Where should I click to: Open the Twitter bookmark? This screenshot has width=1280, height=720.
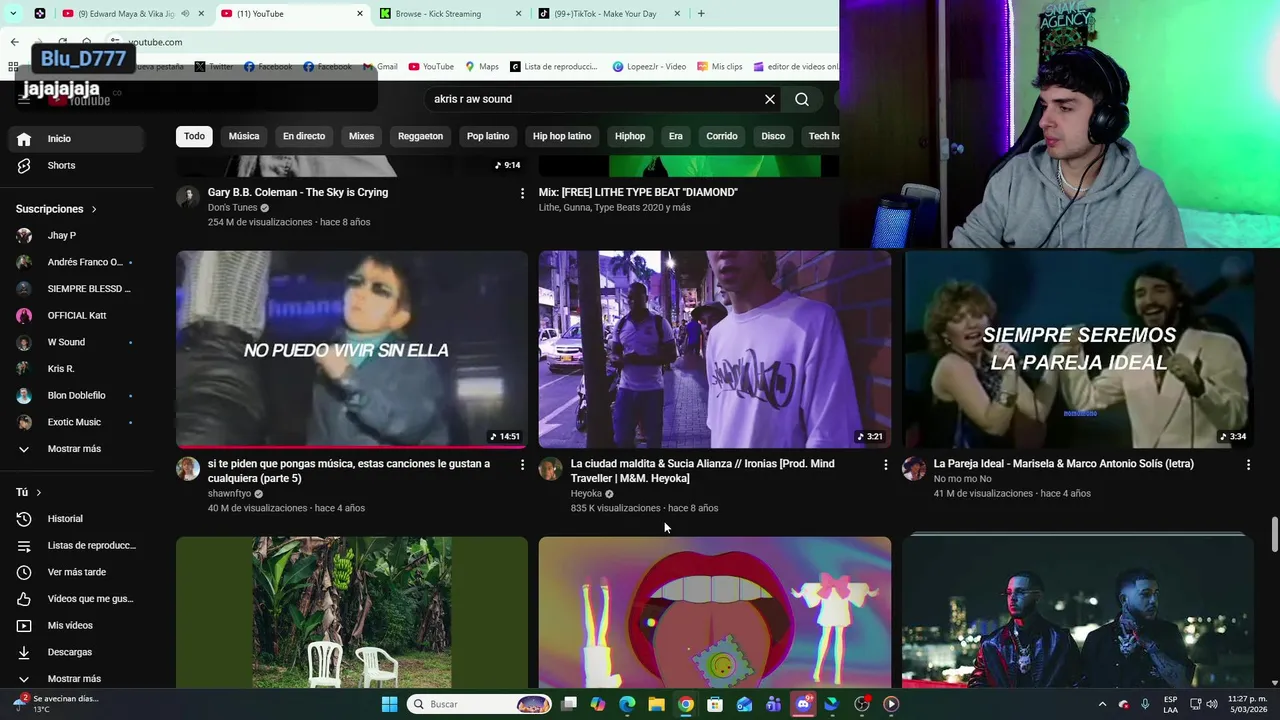214,67
